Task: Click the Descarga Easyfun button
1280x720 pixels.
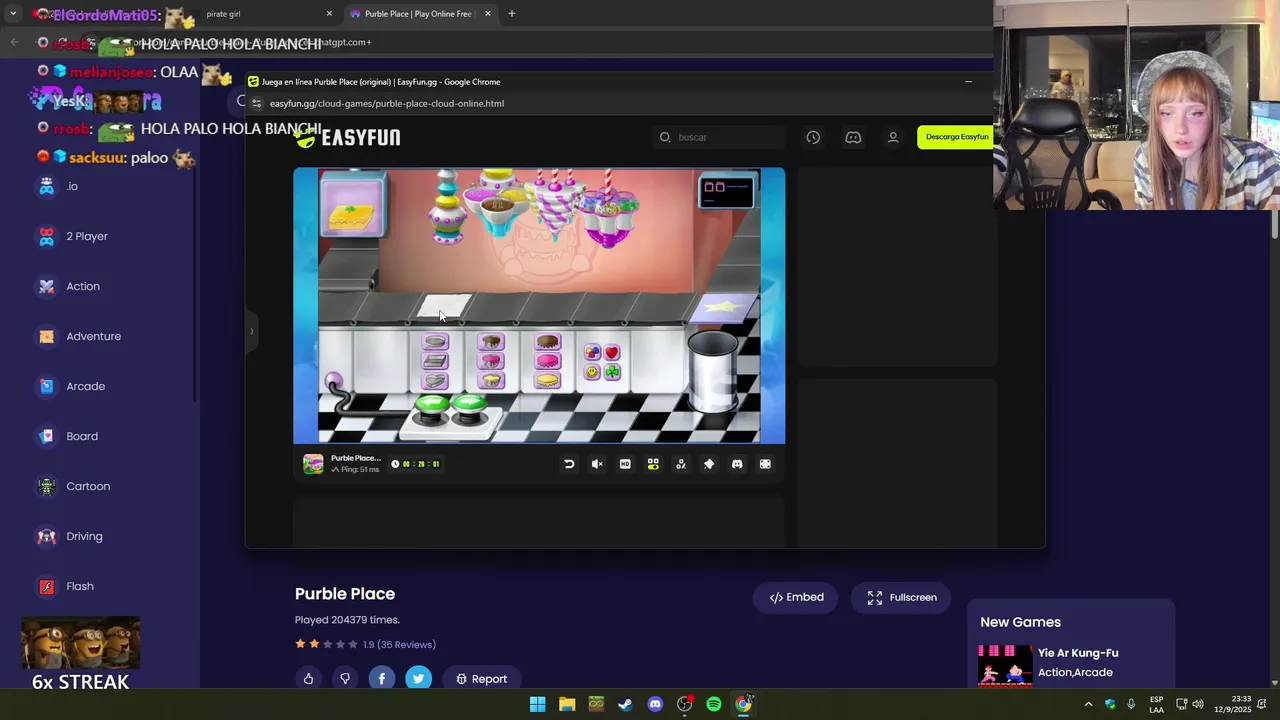Action: pos(957,137)
